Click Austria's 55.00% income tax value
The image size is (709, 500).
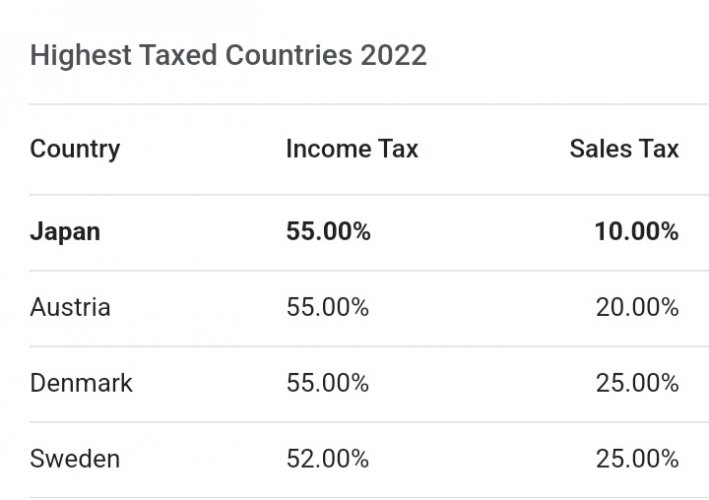click(328, 307)
